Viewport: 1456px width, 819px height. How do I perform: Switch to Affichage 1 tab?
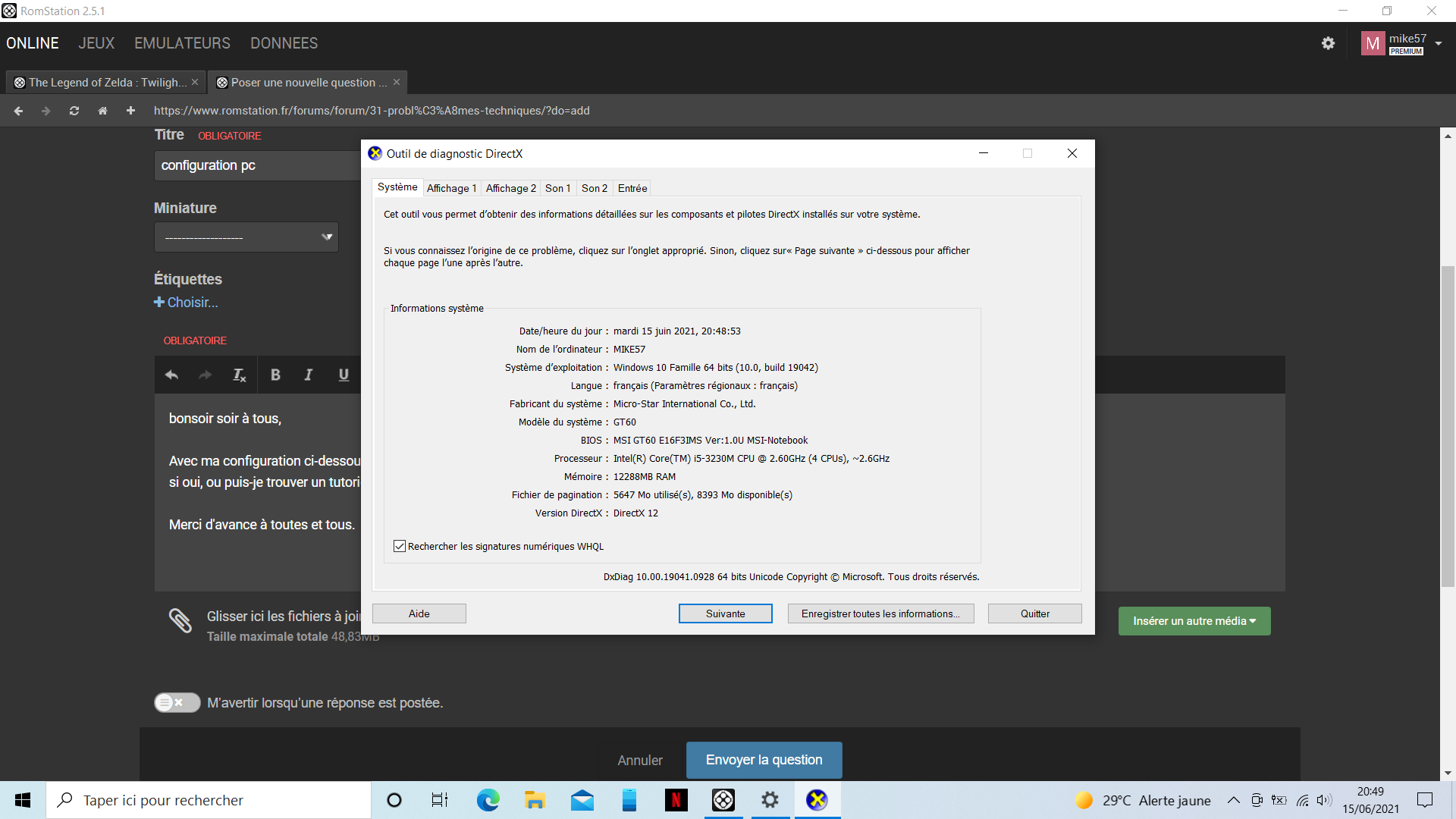point(451,188)
